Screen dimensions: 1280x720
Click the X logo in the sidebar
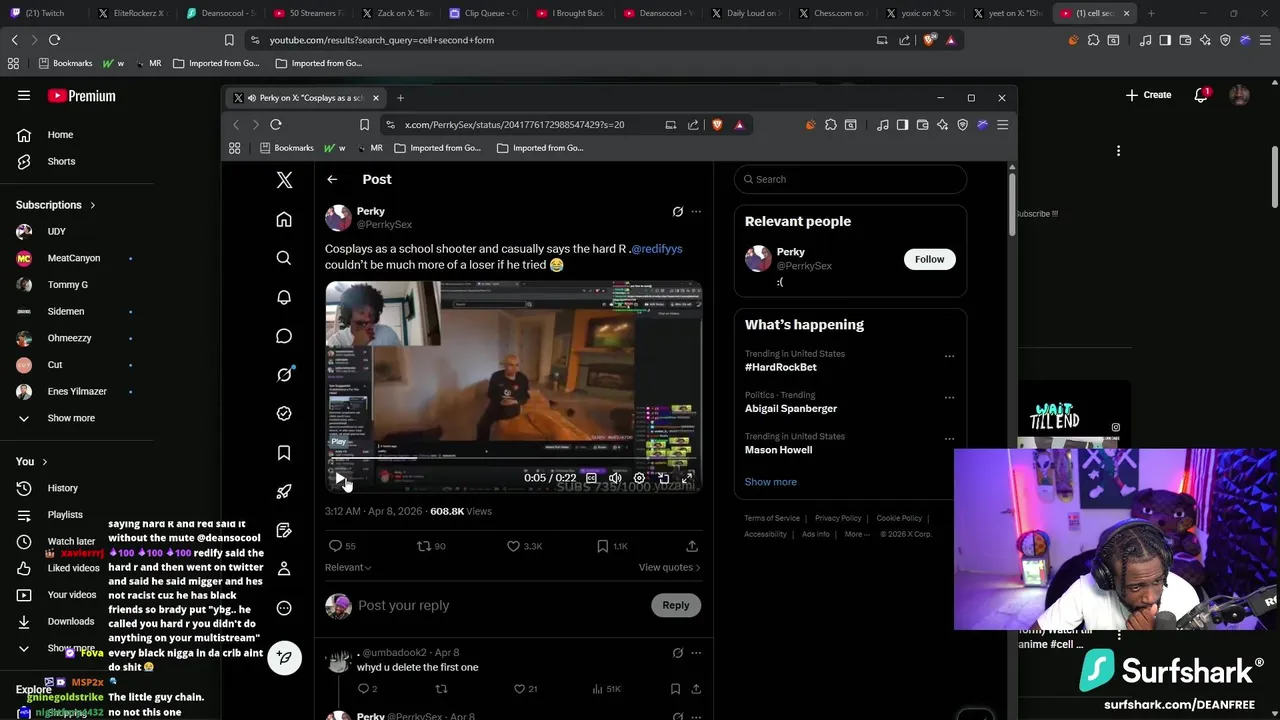284,180
